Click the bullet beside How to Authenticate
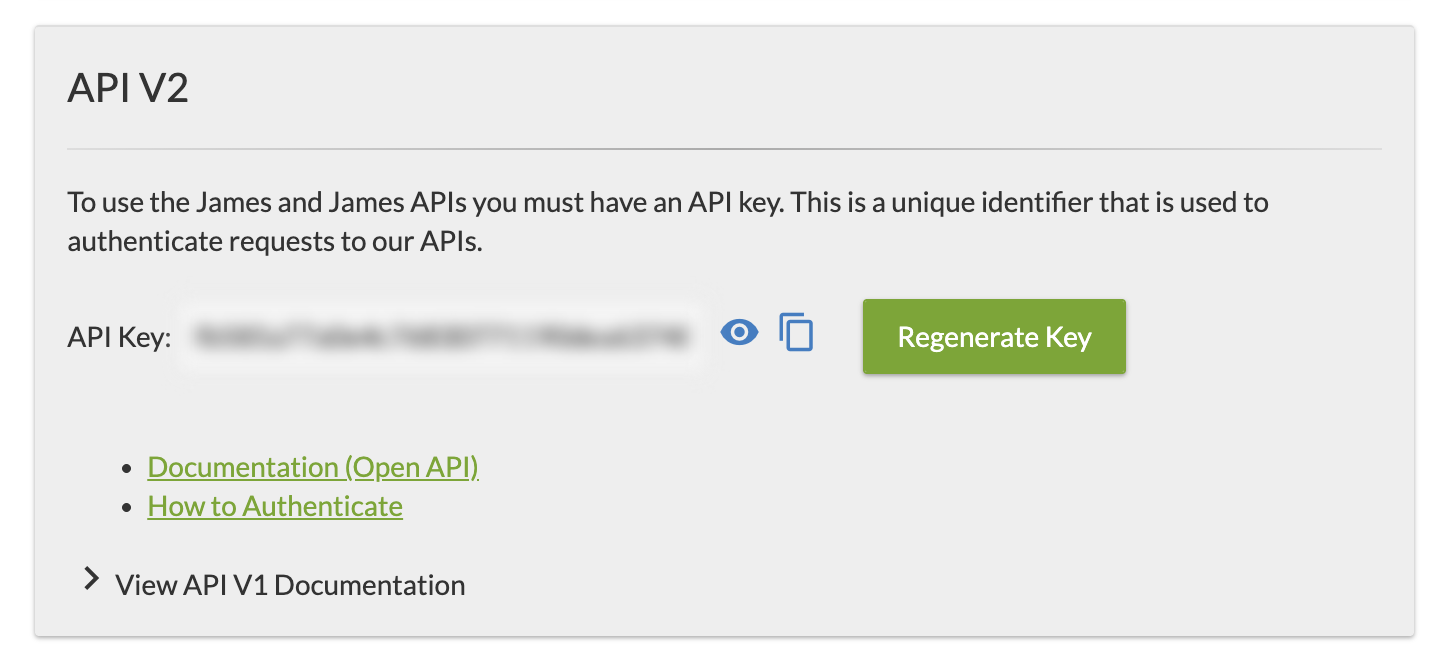Viewport: 1440px width, 664px height. click(126, 508)
